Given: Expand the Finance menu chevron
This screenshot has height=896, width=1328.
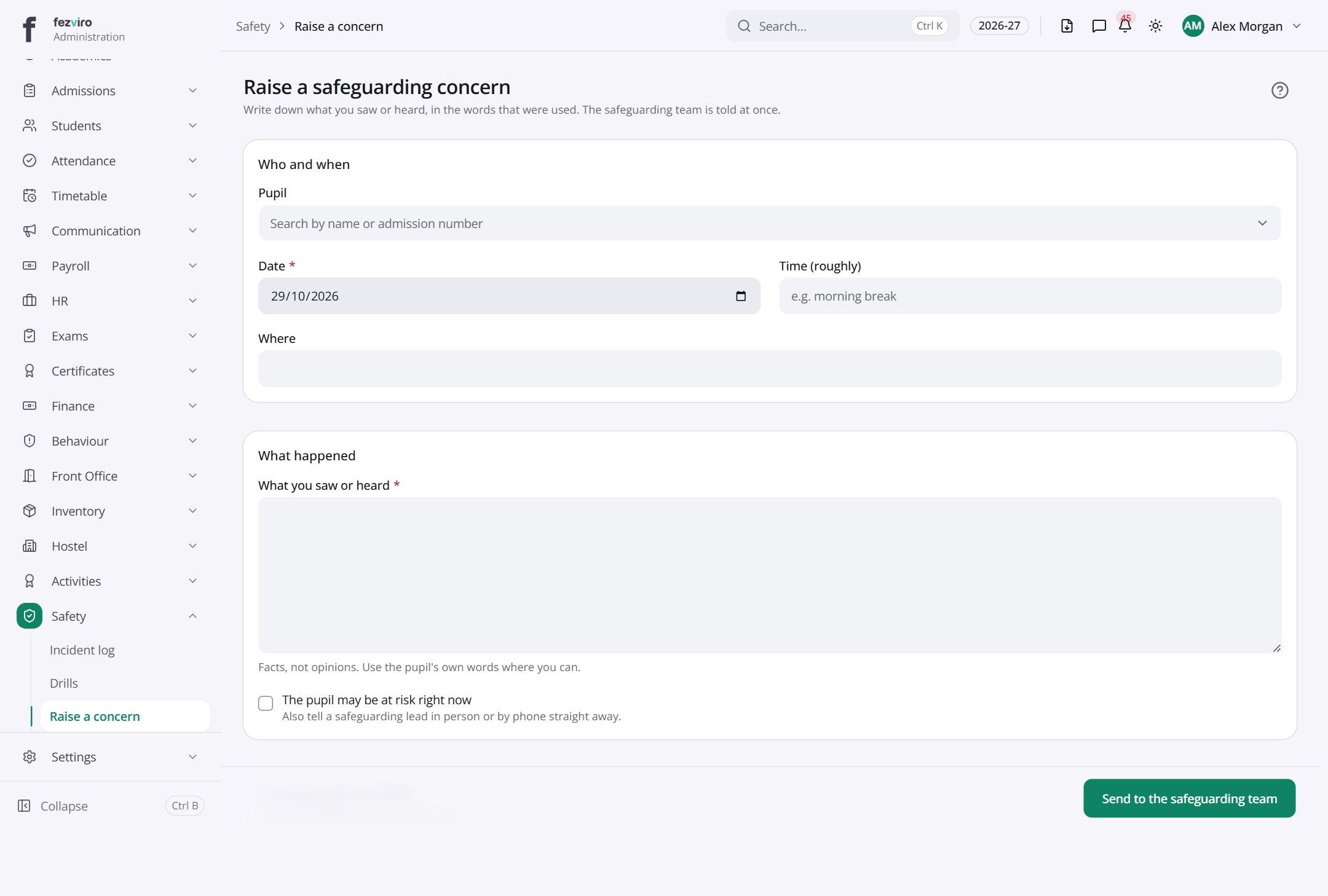Looking at the screenshot, I should click(192, 406).
